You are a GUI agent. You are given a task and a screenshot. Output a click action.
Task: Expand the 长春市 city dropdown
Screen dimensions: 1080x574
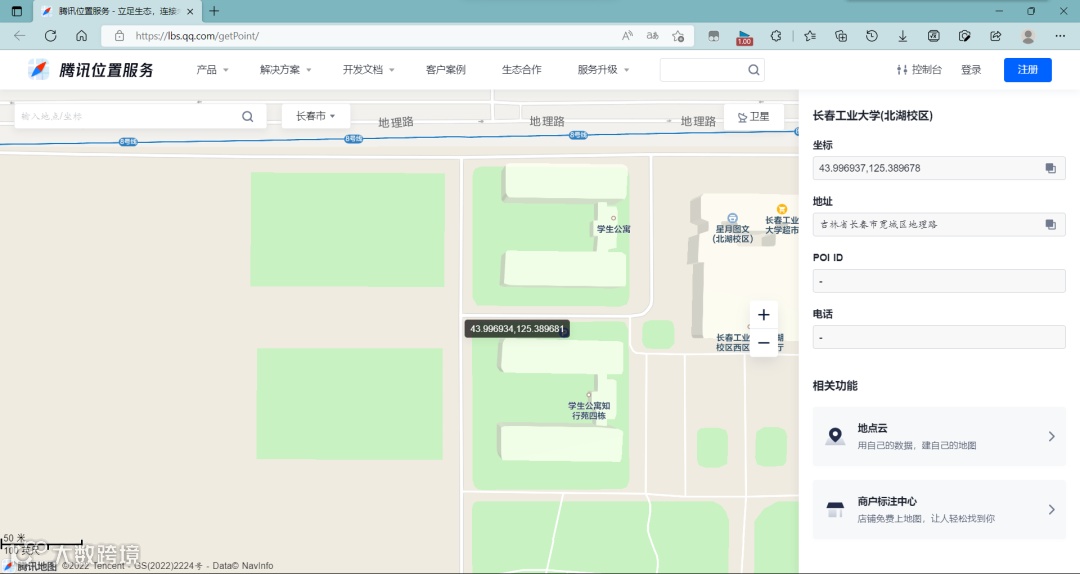point(315,116)
